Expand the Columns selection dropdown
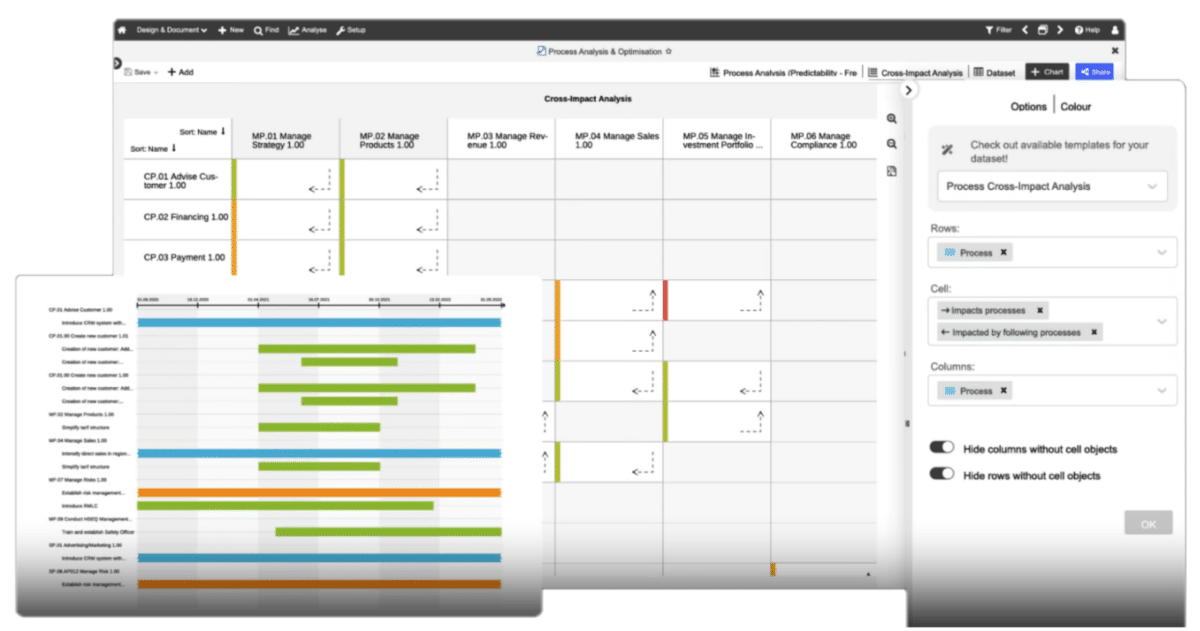This screenshot has height=631, width=1200. [1162, 391]
